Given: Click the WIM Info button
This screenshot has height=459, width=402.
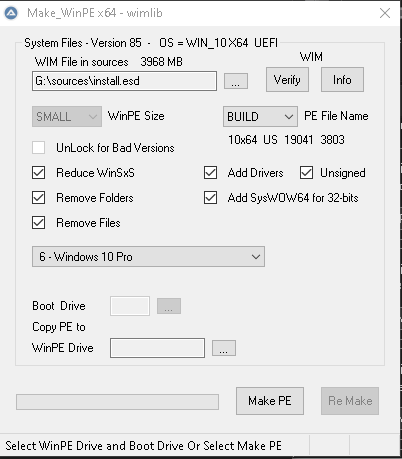Looking at the screenshot, I should 342,80.
